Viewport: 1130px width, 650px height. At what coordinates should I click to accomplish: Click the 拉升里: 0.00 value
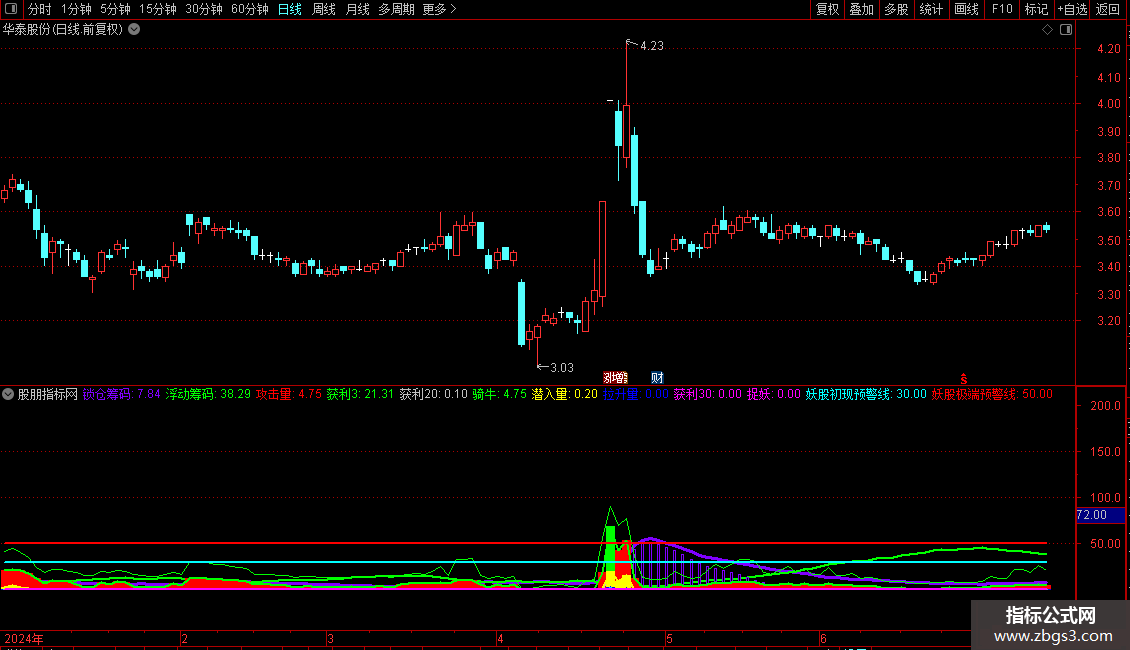[x=636, y=394]
